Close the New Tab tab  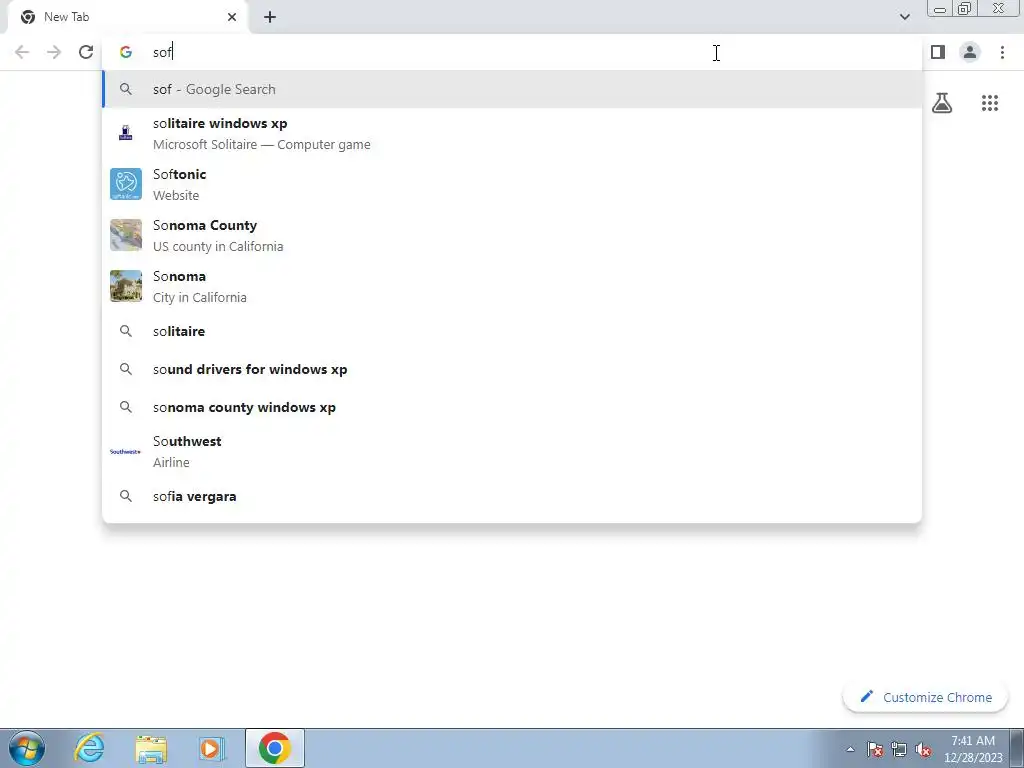[x=232, y=17]
